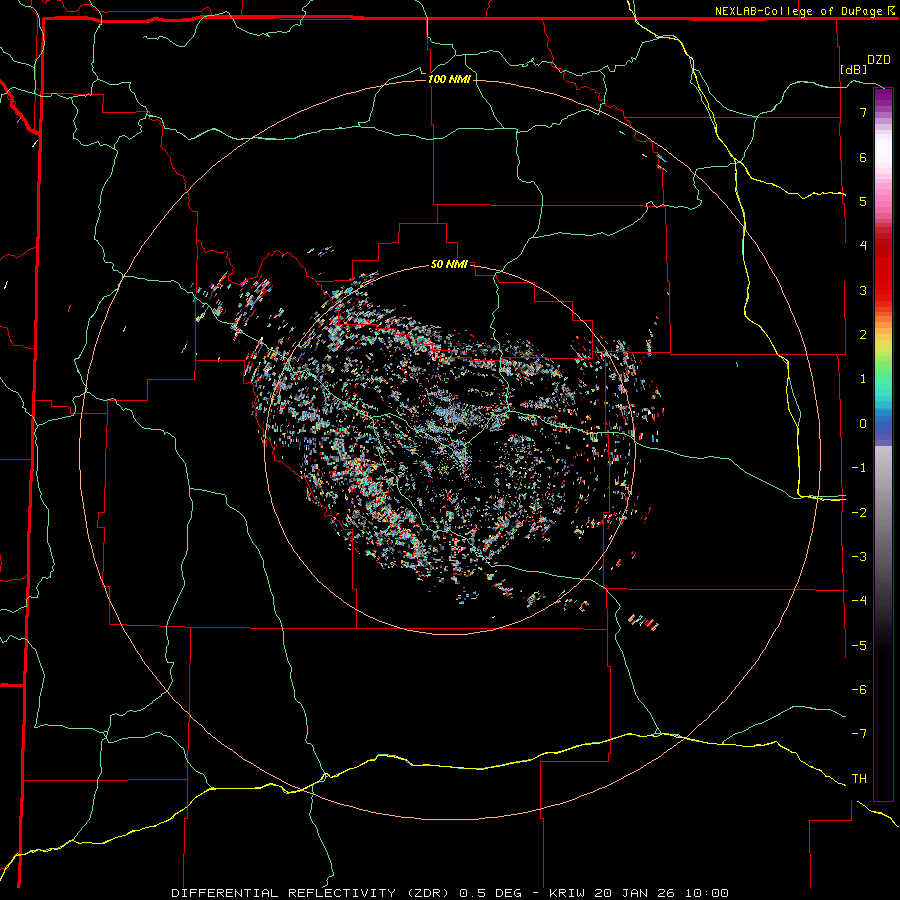Click DIFFERENTIAL REFLECTIVITY in the footer caption
The width and height of the screenshot is (900, 900).
tap(284, 893)
